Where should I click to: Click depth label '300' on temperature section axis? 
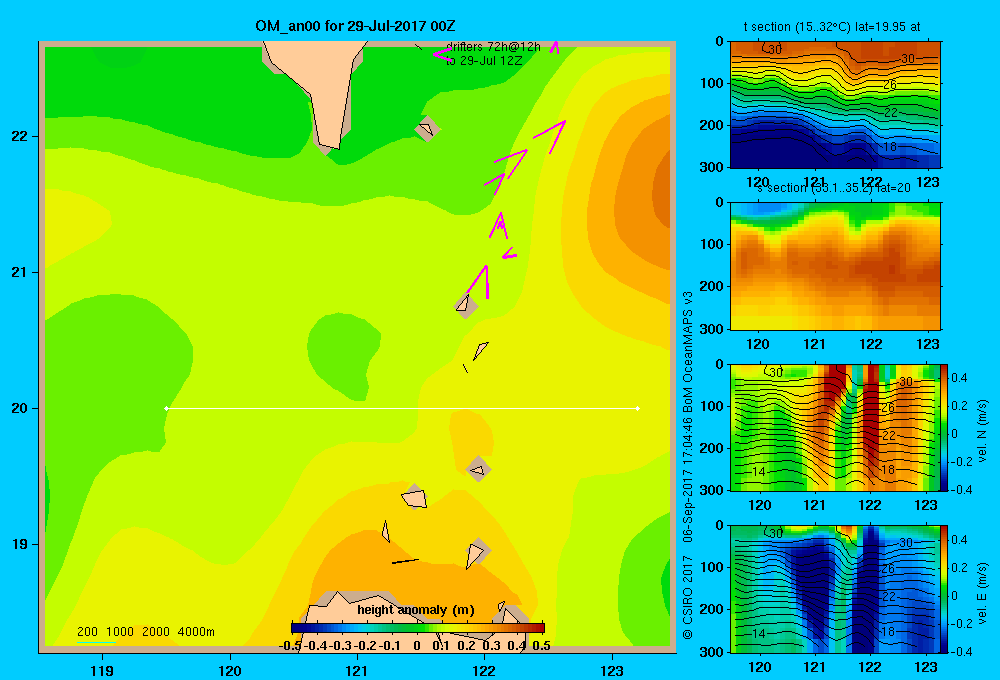[712, 167]
